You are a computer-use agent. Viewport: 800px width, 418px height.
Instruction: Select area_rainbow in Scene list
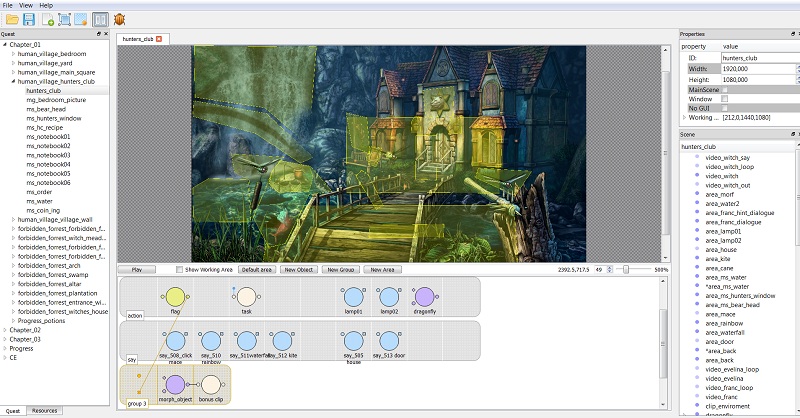[x=724, y=323]
